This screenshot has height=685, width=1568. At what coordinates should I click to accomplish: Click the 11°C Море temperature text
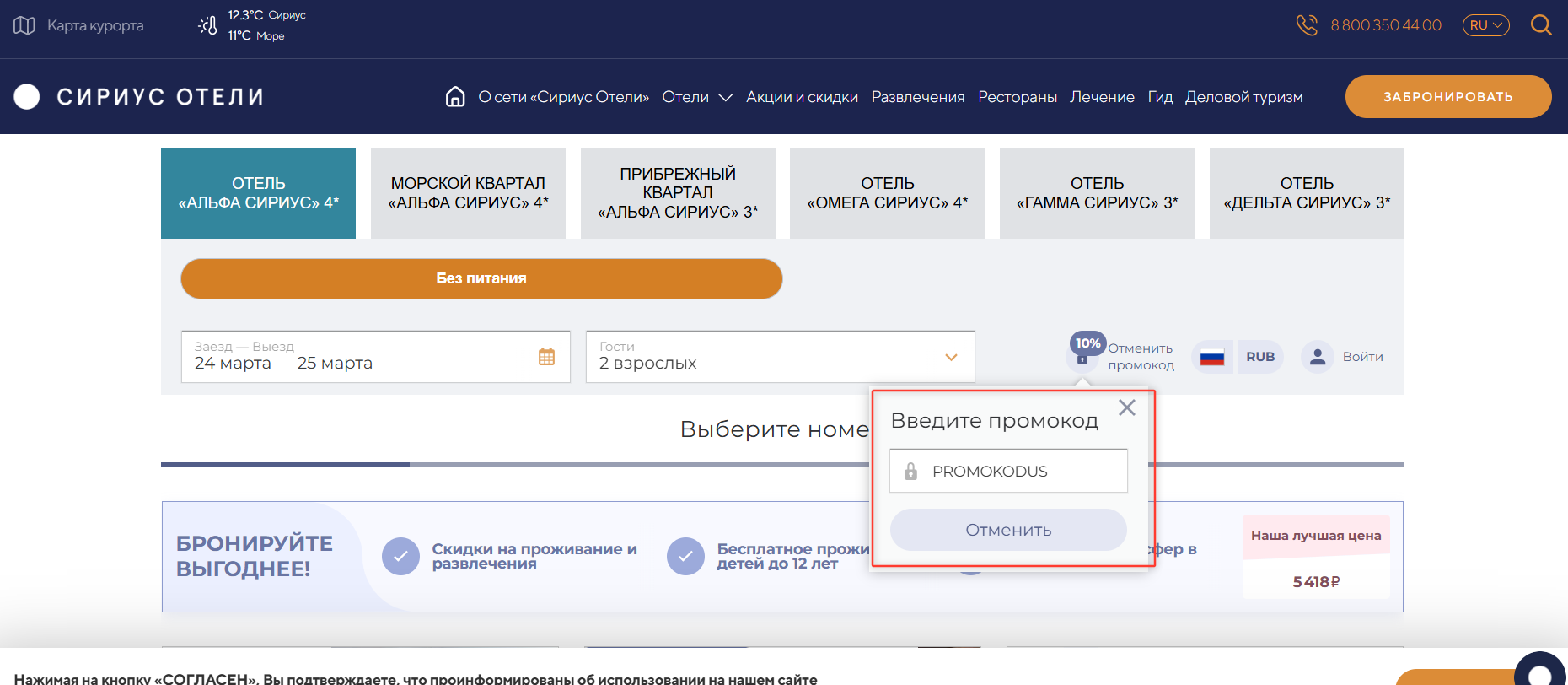(256, 35)
